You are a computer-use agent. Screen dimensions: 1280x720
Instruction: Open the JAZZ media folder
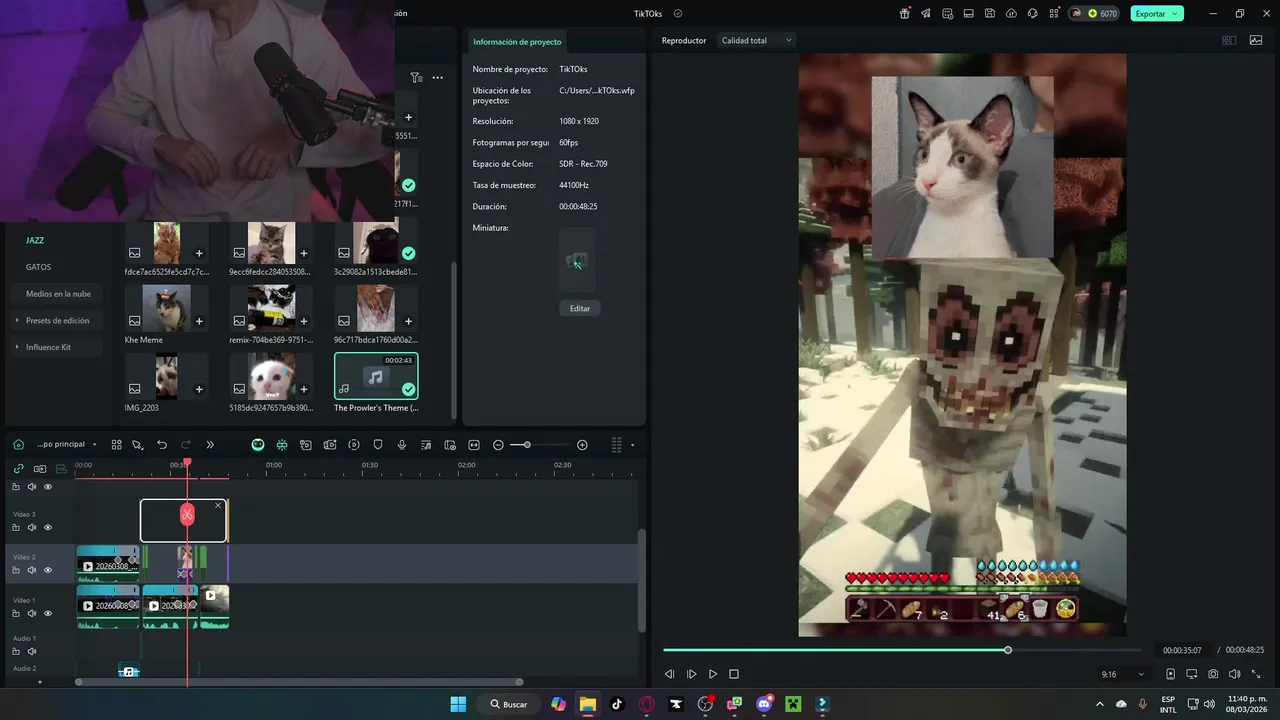[35, 240]
